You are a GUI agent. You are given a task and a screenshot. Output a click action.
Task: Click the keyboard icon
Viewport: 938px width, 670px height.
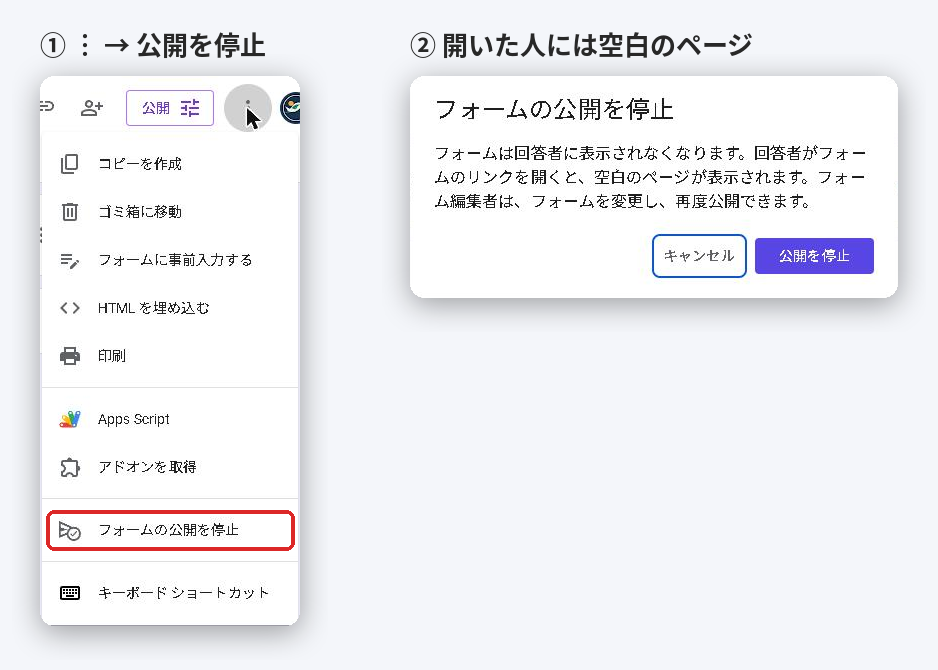69,593
